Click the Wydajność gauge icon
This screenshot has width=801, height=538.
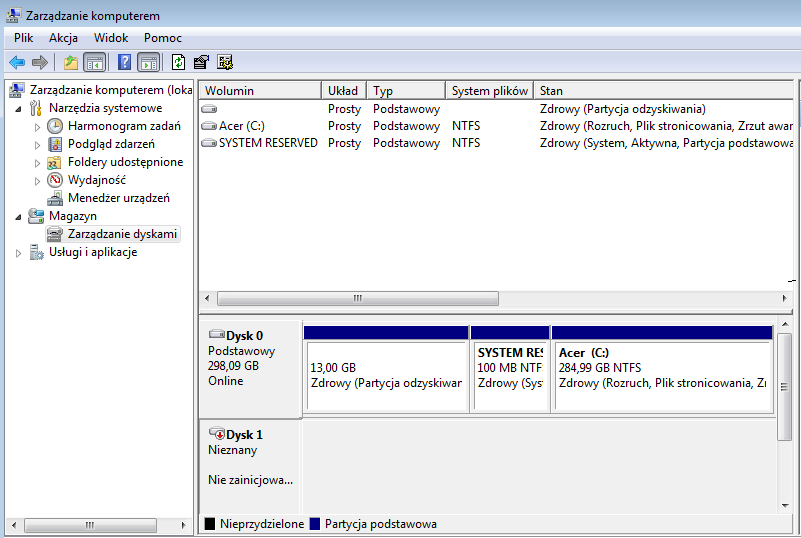[x=55, y=180]
